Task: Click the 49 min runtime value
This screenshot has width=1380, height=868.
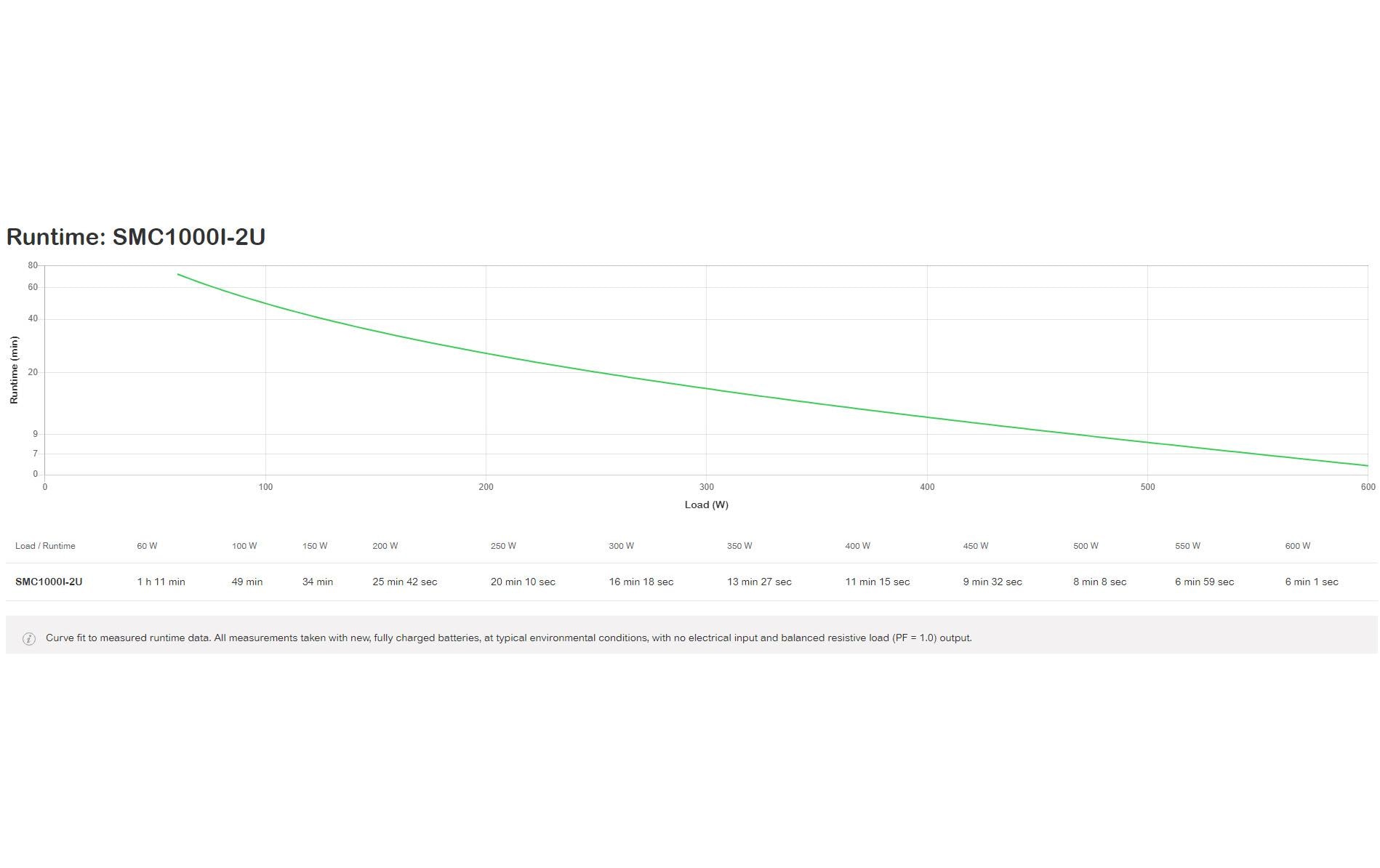Action: point(247,582)
